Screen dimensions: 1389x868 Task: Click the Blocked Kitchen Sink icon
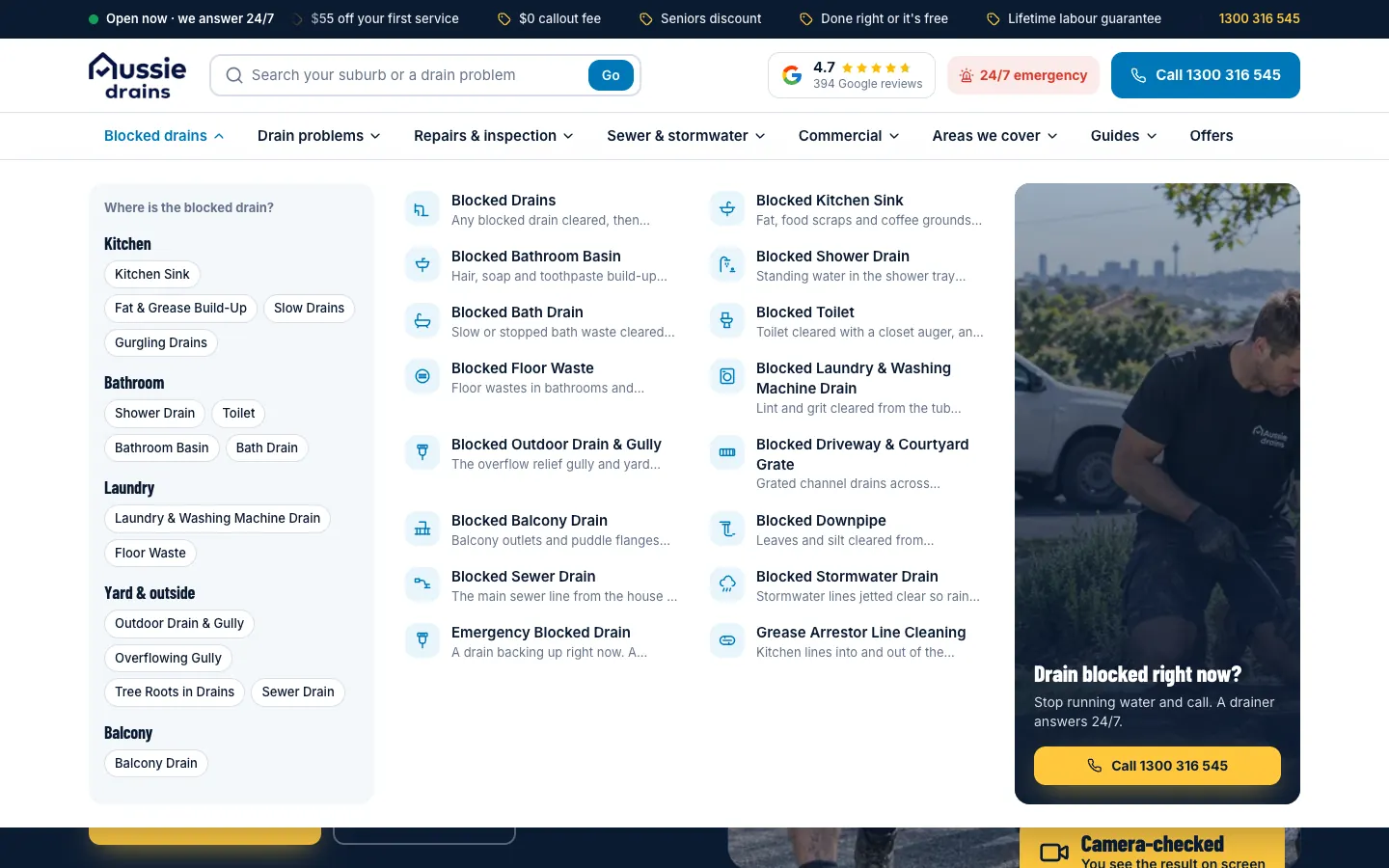click(x=727, y=209)
